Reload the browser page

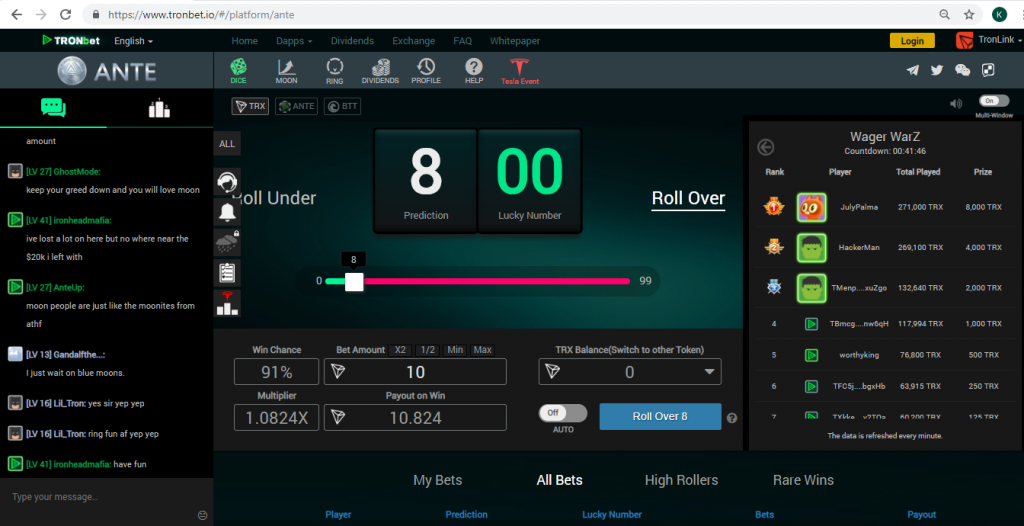pos(65,14)
